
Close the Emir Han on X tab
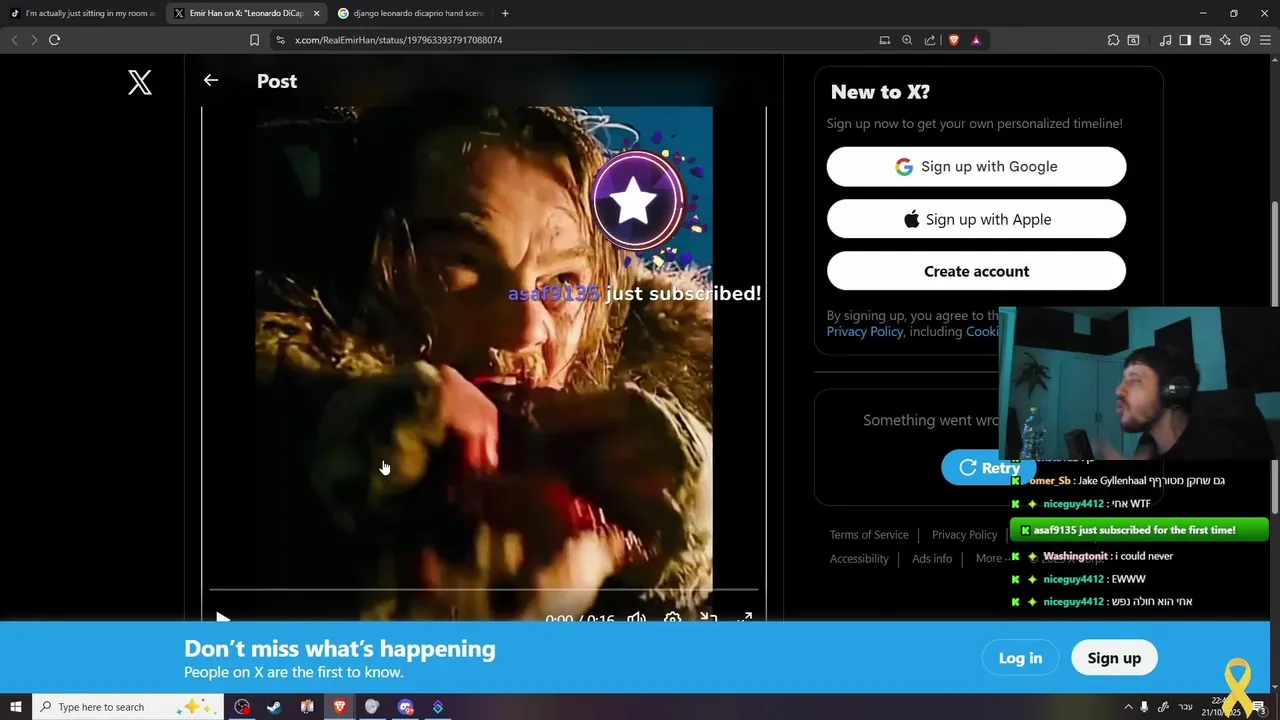coord(316,13)
